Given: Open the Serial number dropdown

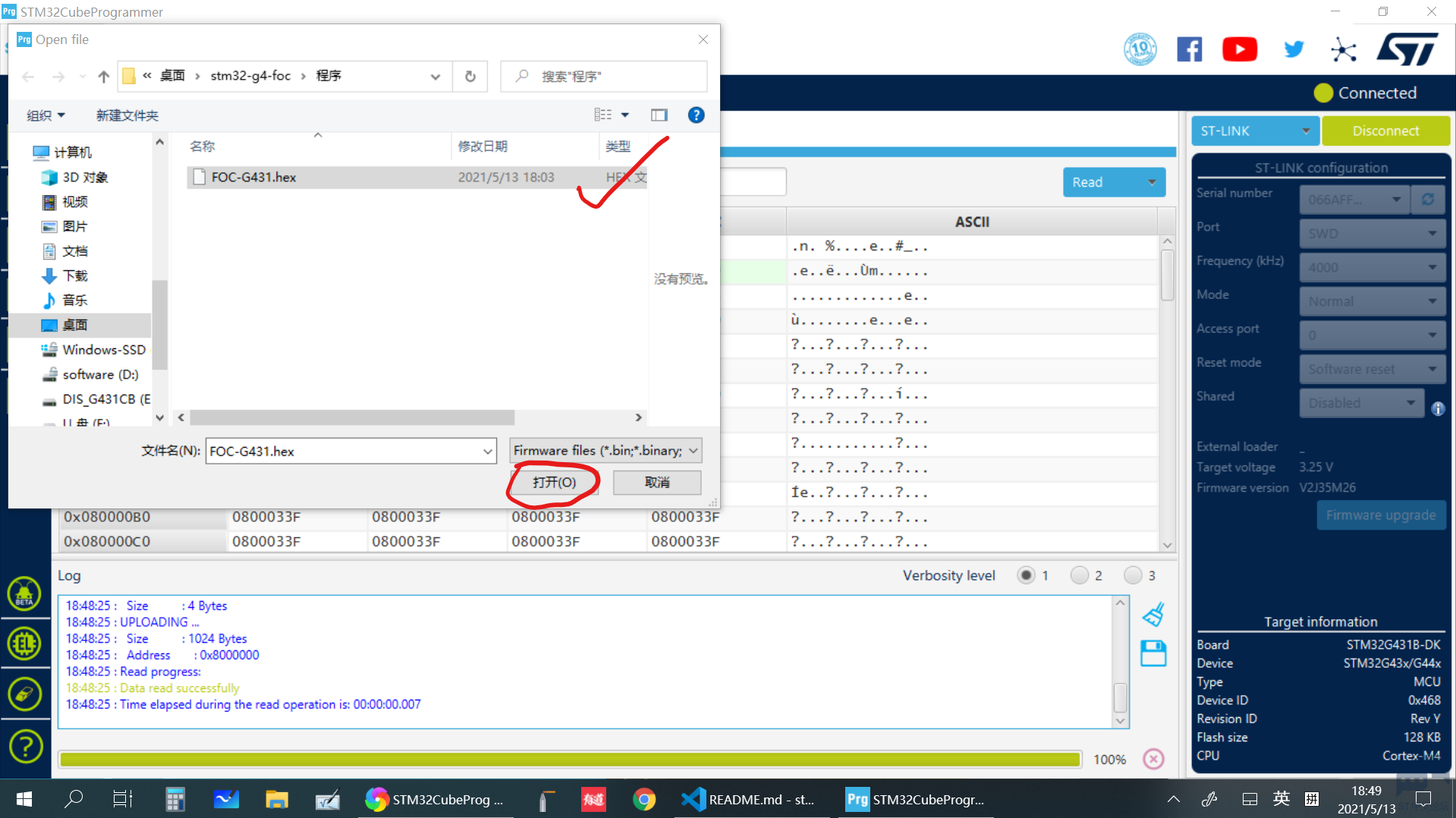Looking at the screenshot, I should (1354, 200).
